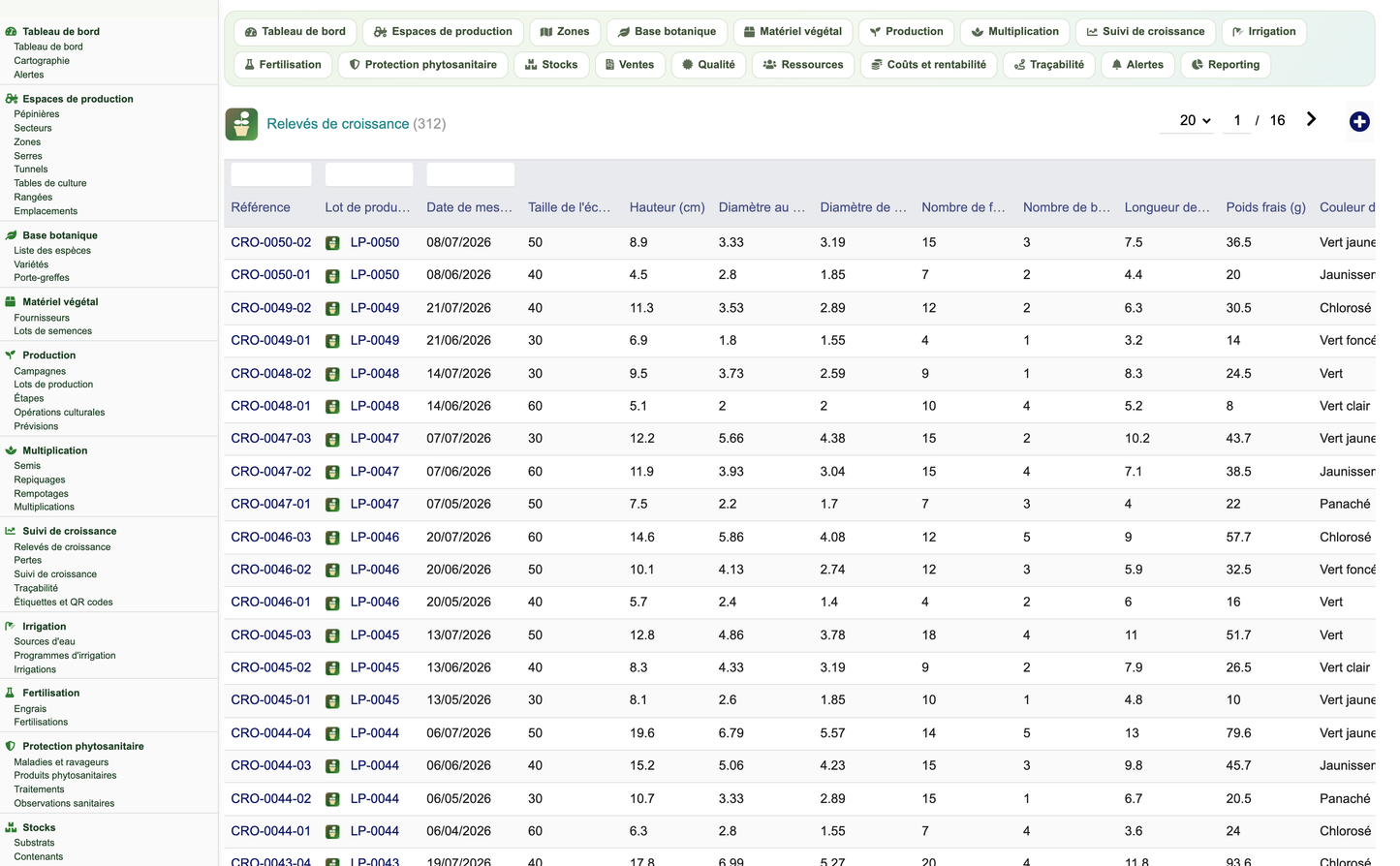Image resolution: width=1400 pixels, height=866 pixels.
Task: Click the lot icon next to LP-0050 in row CRO-0050-02
Action: click(x=332, y=243)
